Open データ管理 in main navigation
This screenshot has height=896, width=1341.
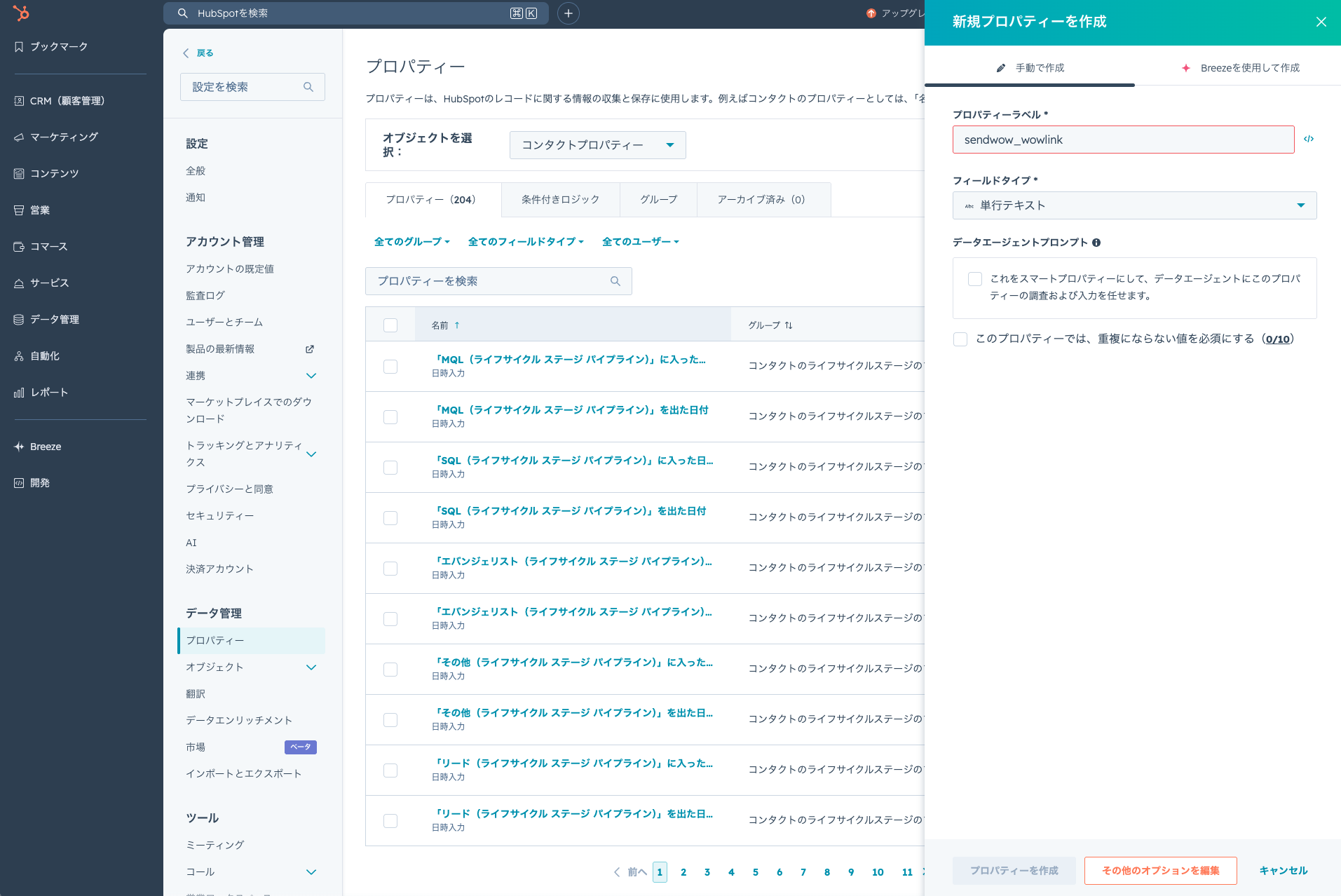tap(46, 320)
